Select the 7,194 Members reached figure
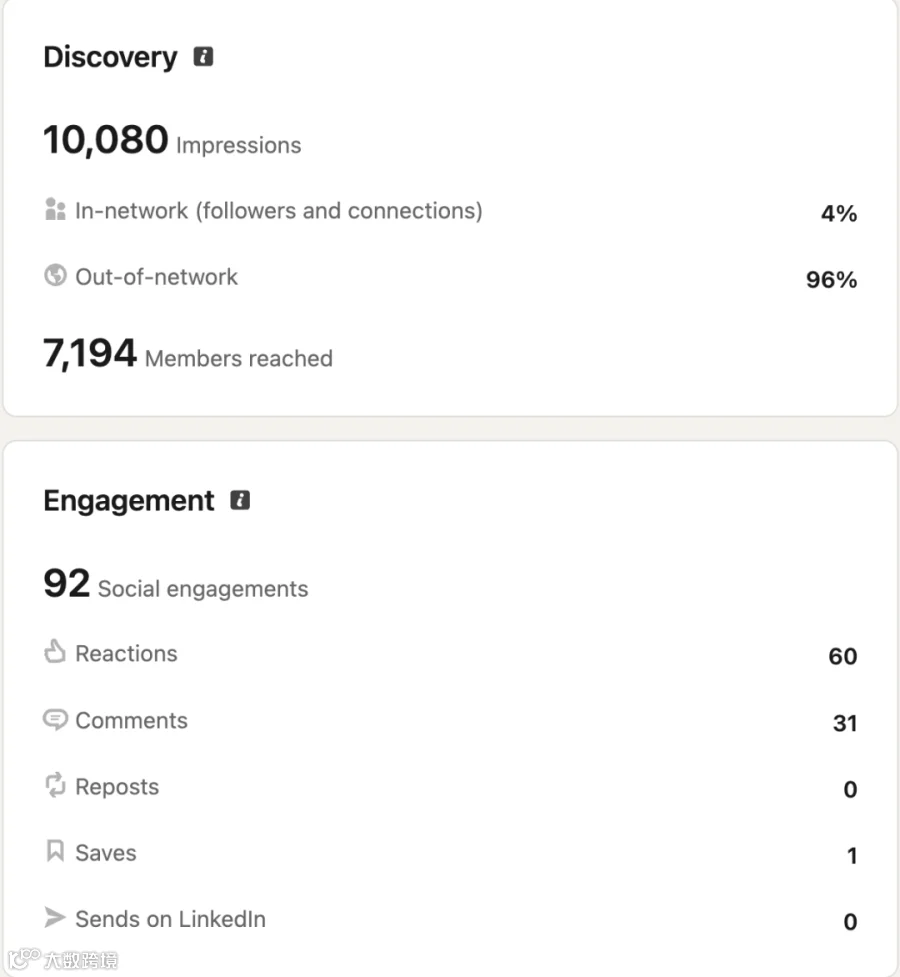900x977 pixels. (x=188, y=353)
